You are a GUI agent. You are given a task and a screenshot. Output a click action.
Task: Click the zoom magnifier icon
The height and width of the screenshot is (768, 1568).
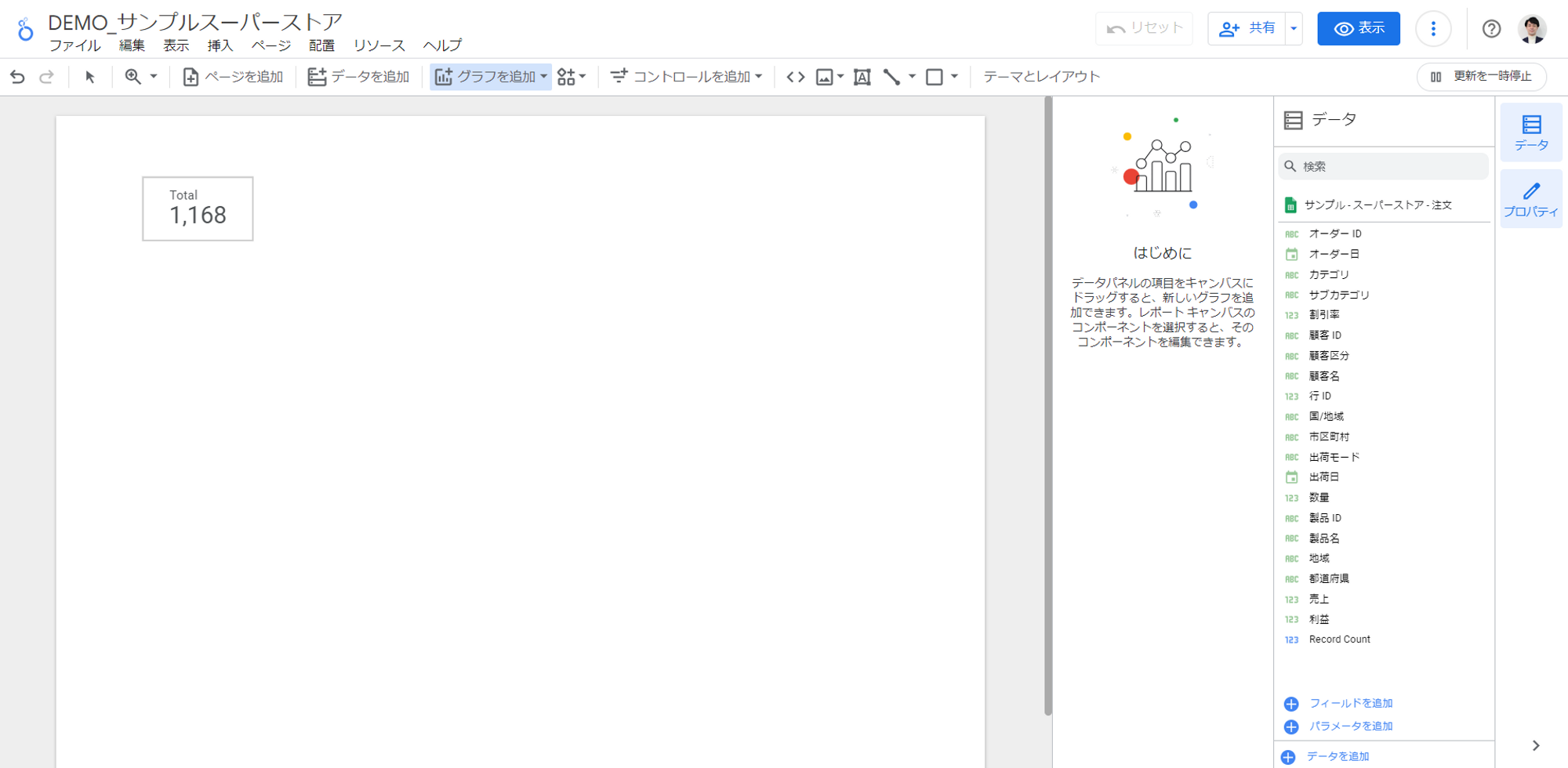point(133,77)
